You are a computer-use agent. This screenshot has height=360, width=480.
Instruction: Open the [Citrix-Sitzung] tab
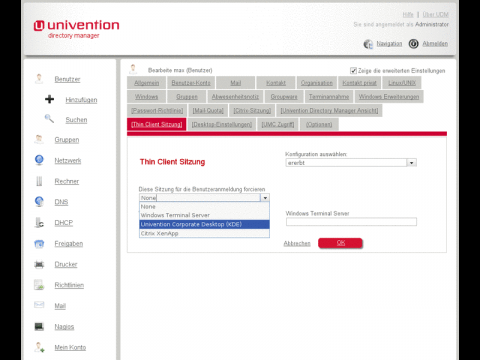click(x=252, y=110)
